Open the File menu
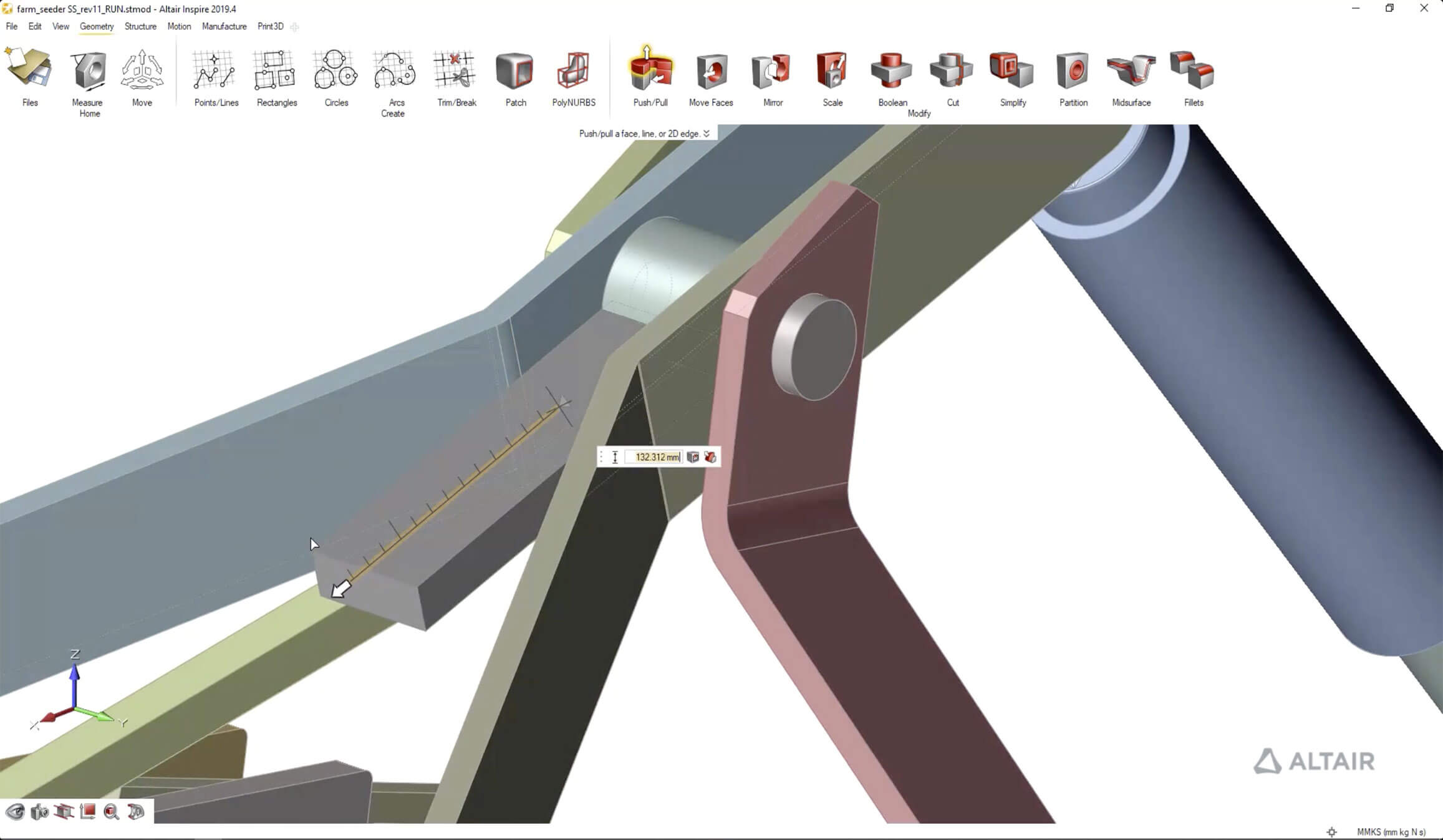This screenshot has height=840, width=1443. click(x=12, y=26)
